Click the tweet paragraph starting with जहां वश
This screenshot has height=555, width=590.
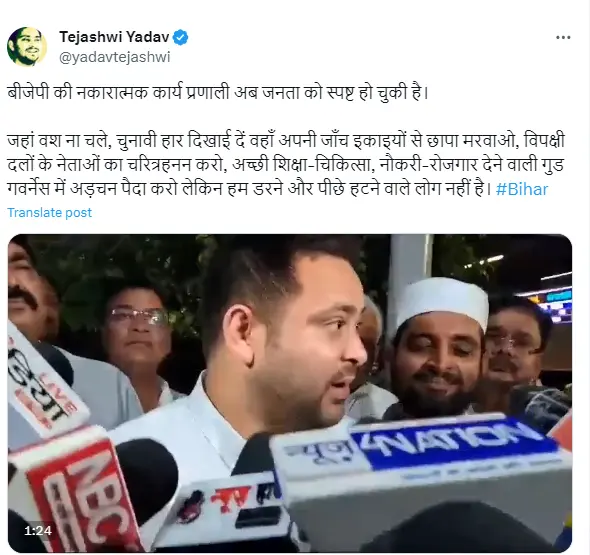tap(286, 164)
